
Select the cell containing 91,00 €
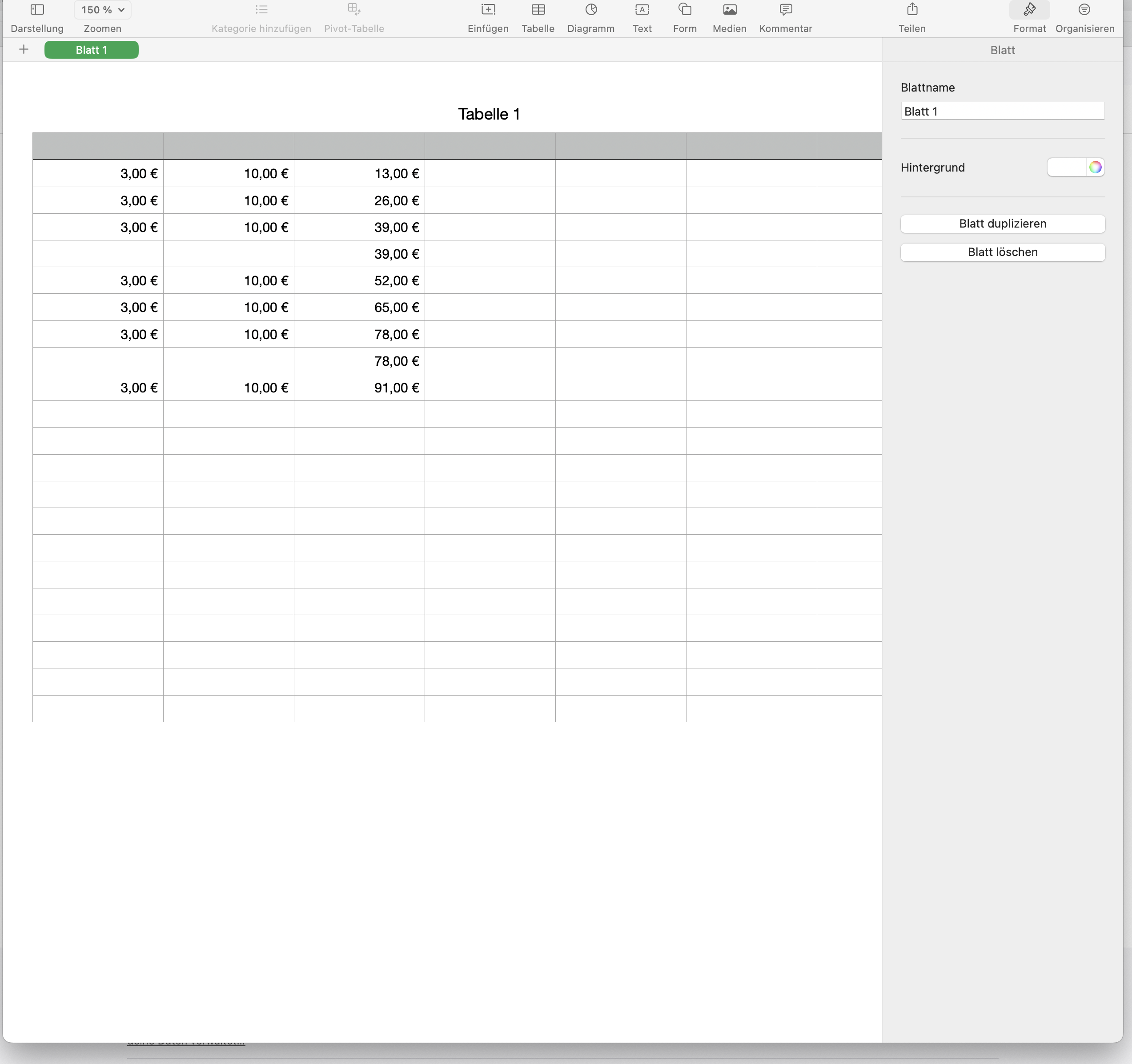[359, 388]
